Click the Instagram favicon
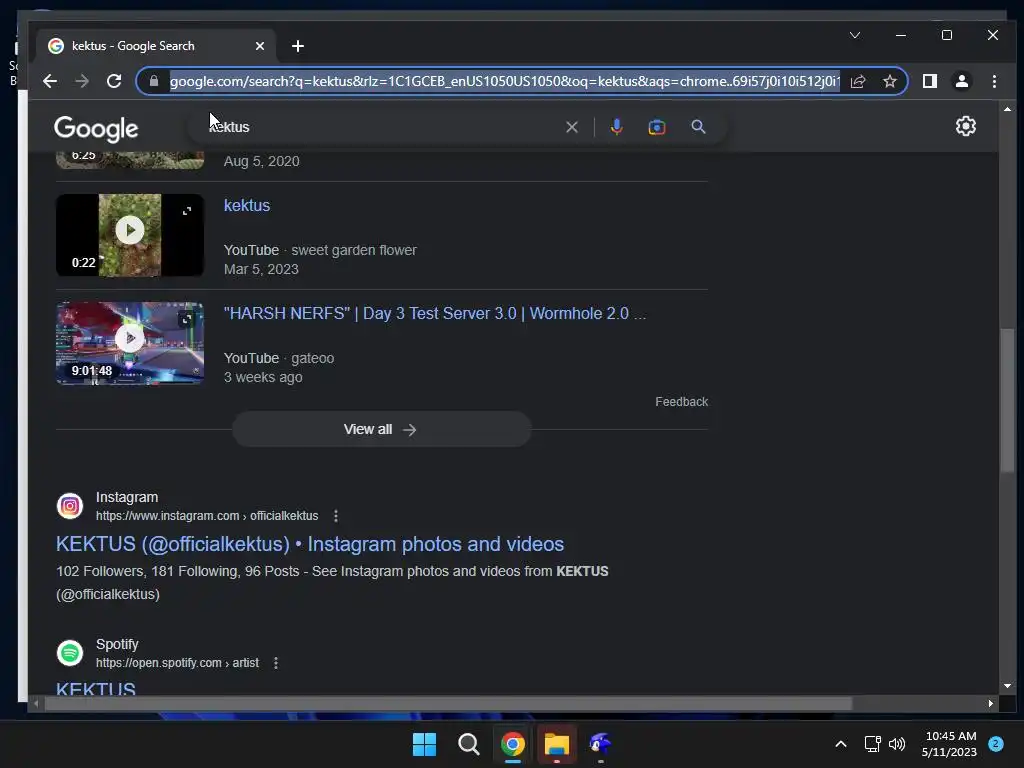Viewport: 1024px width, 768px height. coord(70,506)
